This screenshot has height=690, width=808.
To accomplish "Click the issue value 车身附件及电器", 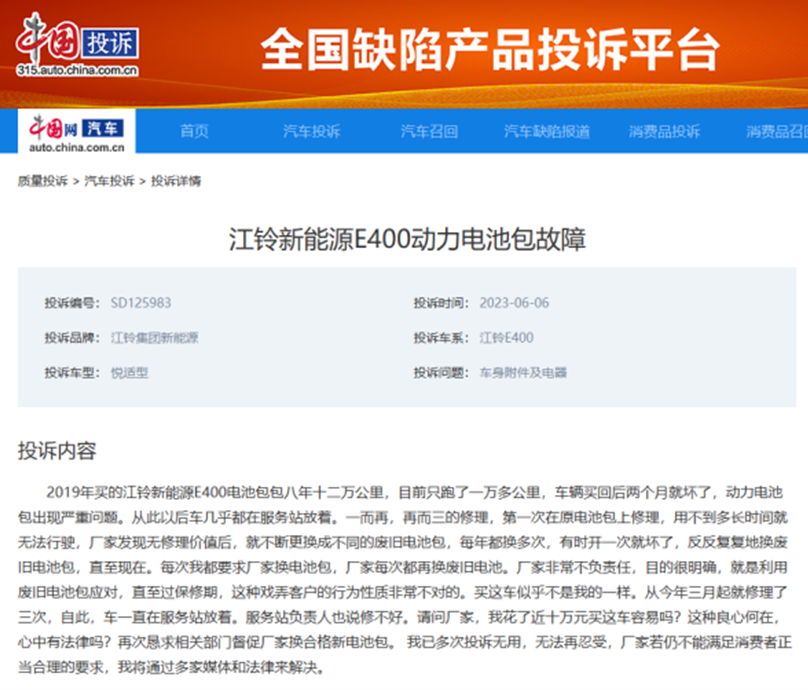I will [523, 373].
